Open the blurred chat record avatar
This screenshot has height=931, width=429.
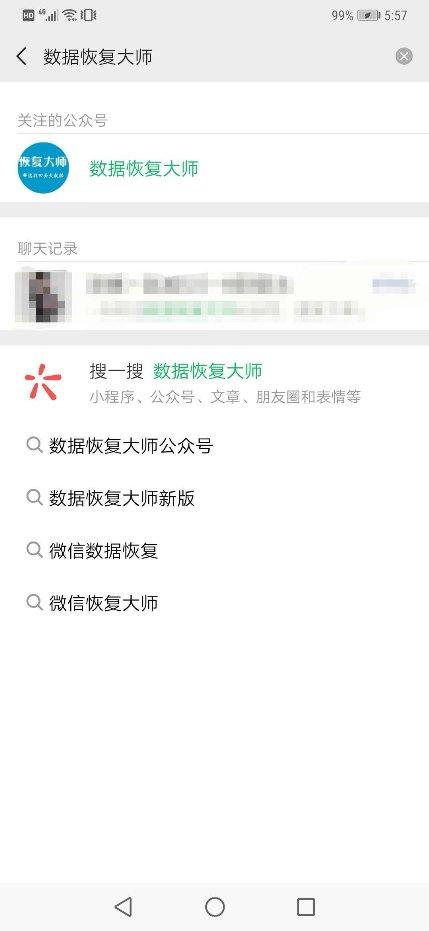[x=43, y=296]
